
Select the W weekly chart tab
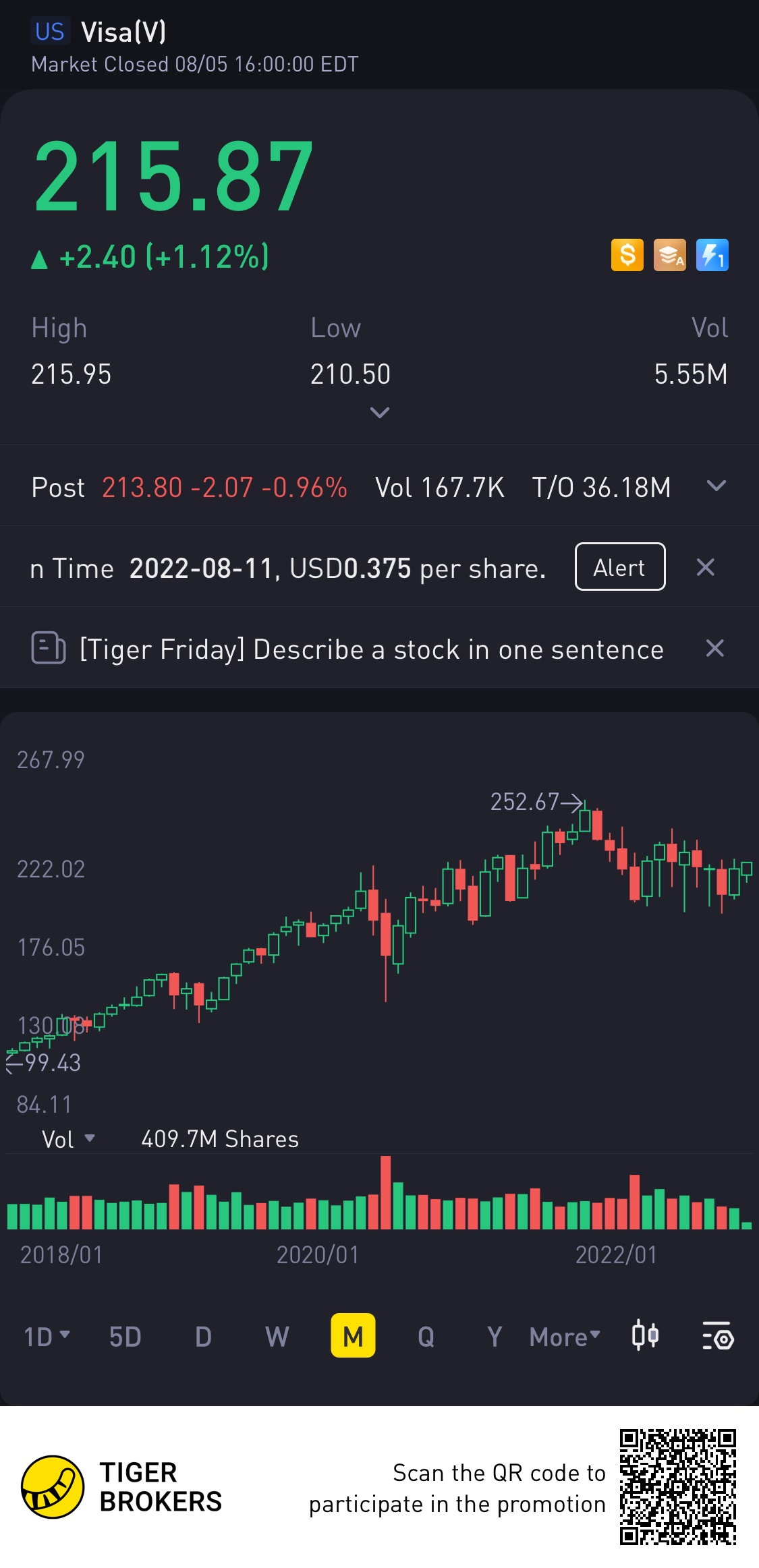[277, 1336]
